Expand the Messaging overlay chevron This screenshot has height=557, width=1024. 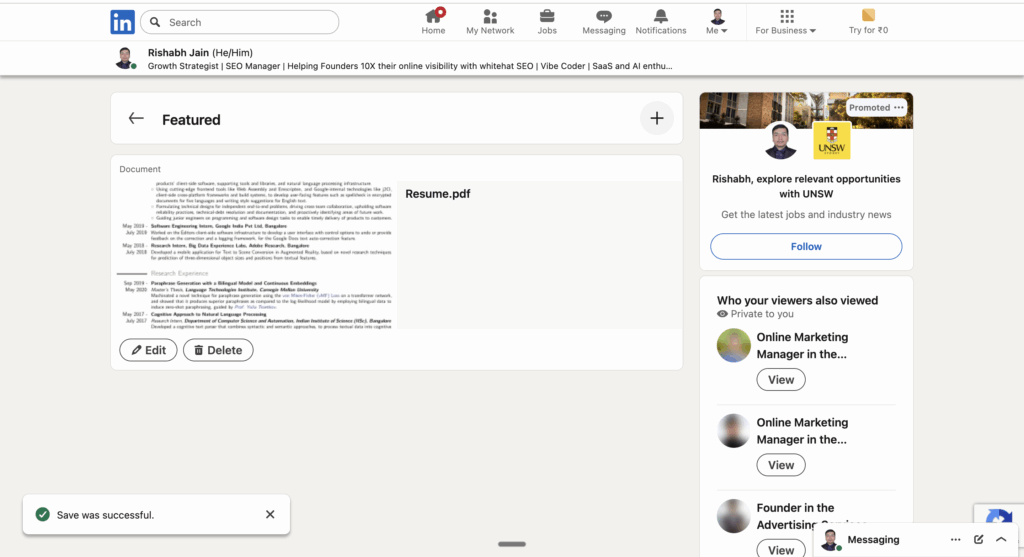1001,539
